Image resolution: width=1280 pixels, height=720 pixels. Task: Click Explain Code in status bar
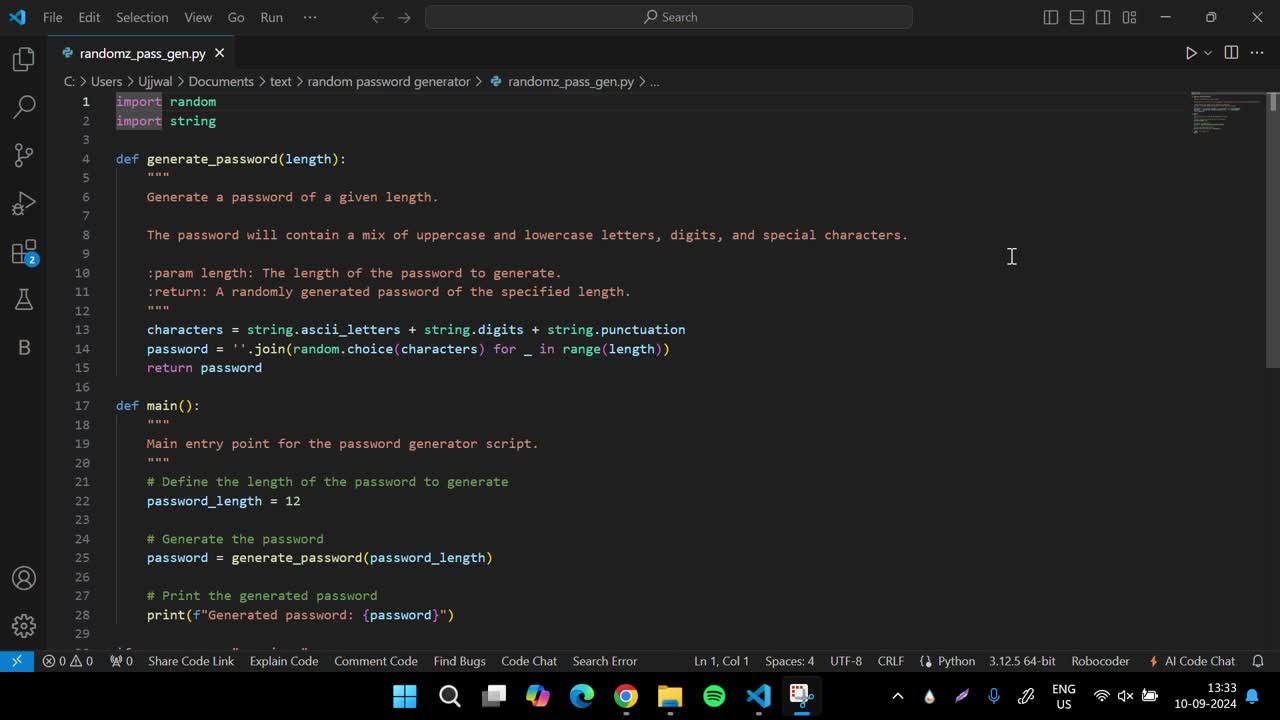284,661
